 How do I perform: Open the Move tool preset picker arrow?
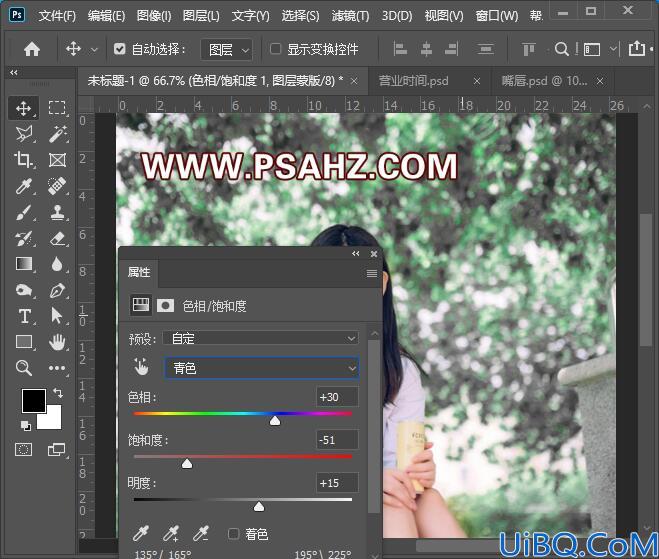click(94, 50)
